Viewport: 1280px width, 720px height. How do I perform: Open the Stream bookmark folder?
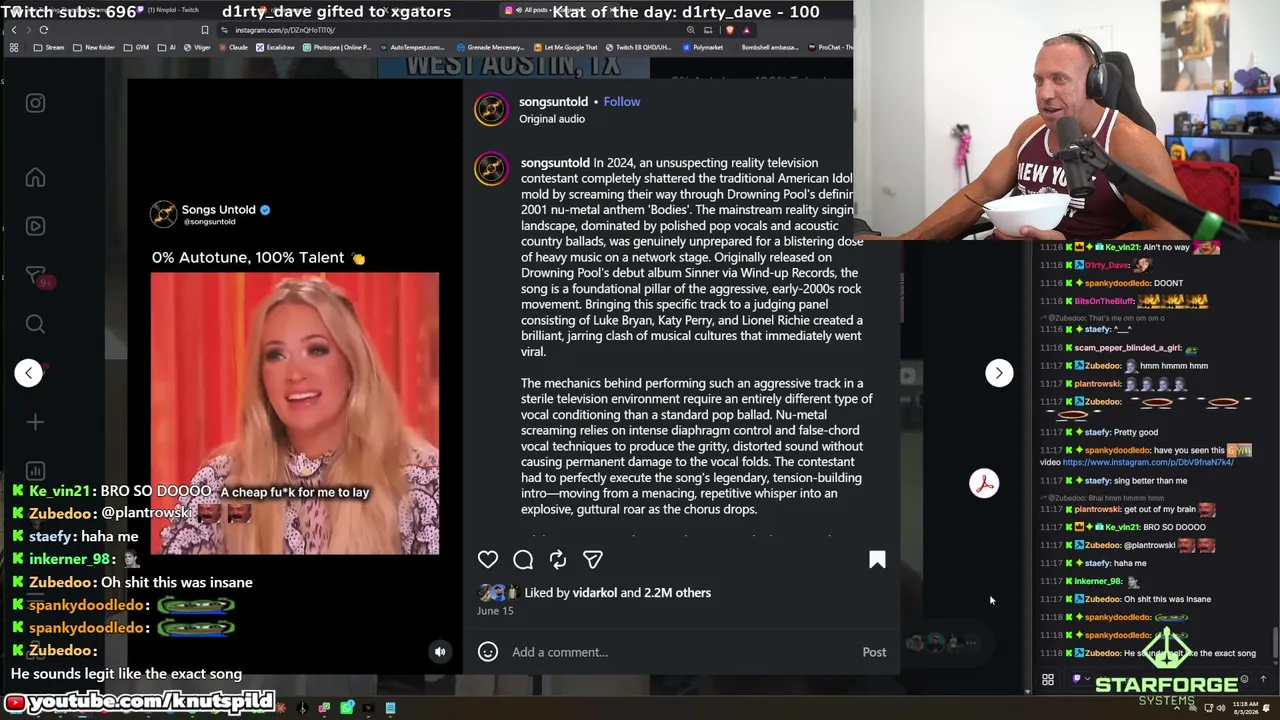click(x=48, y=47)
